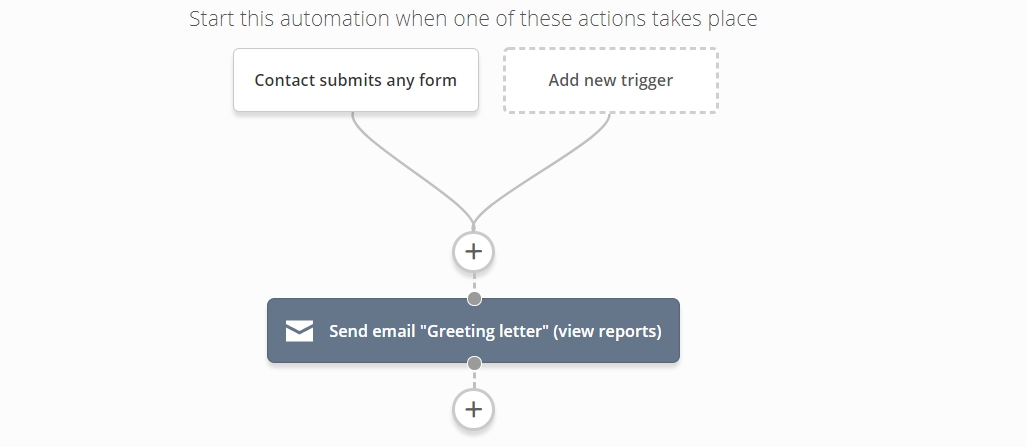Click the dashed line under the upper plus button
The image size is (1026, 447).
(x=474, y=281)
